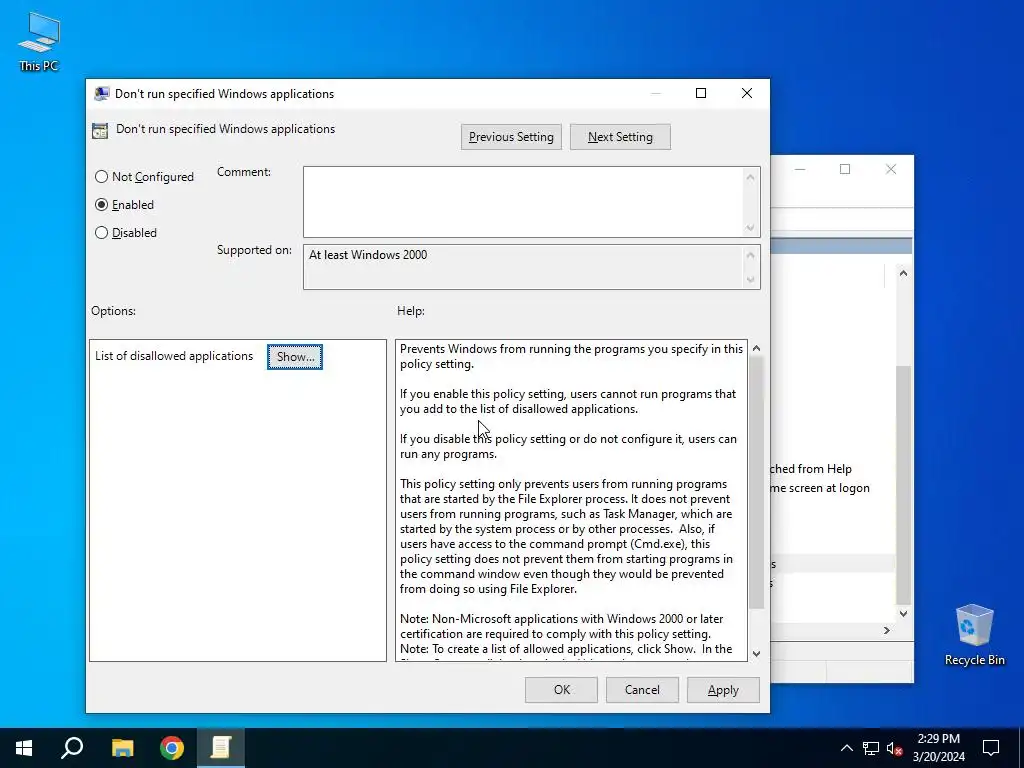Select the Not Configured radio option
Screen dimensions: 1024x768
point(144,177)
